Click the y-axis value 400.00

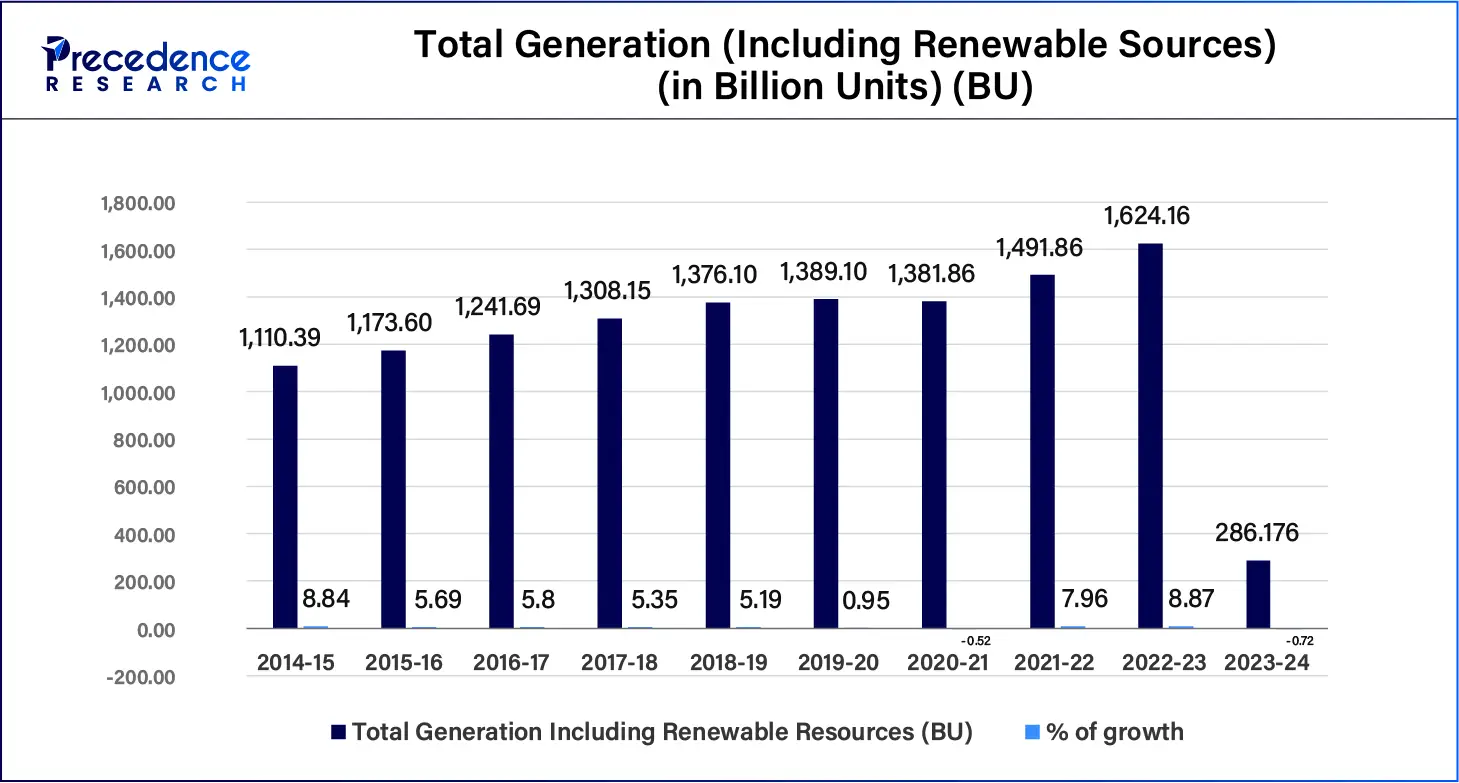point(145,535)
